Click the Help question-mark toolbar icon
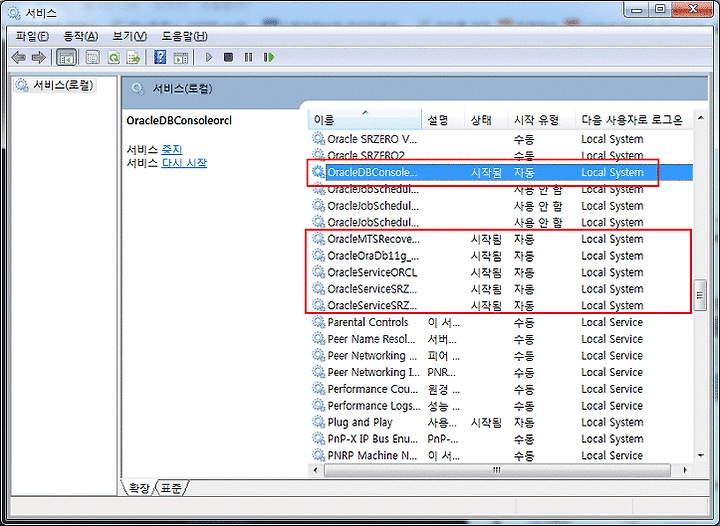Viewport: 720px width, 526px height. (x=160, y=57)
